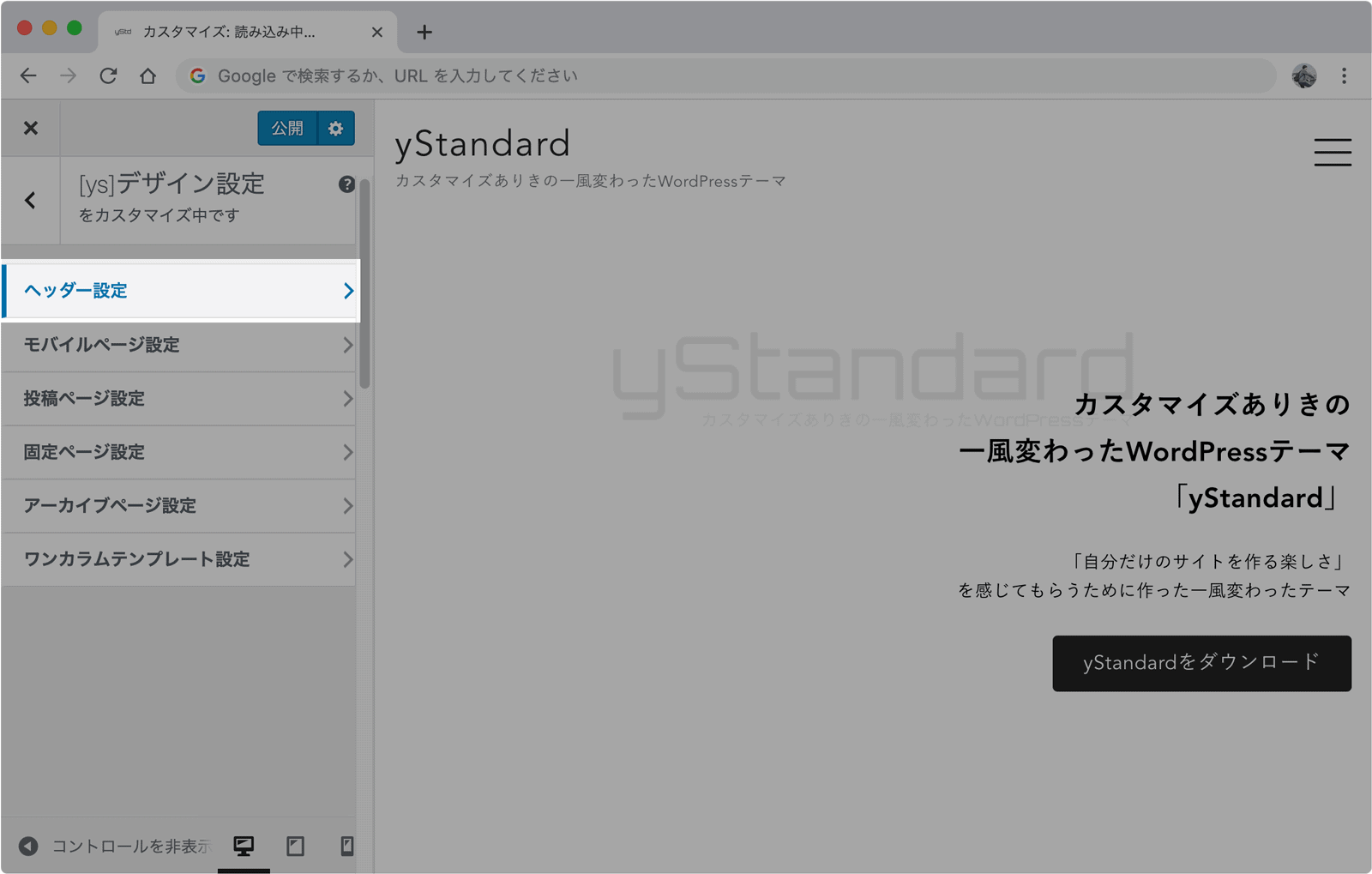Open Chrome three-dot menu
The image size is (1372, 874).
coord(1344,76)
